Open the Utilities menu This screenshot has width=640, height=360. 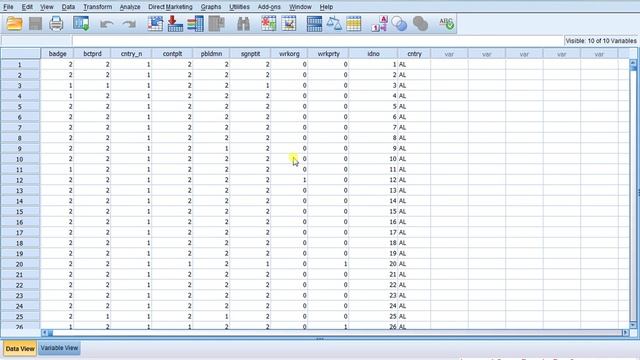[x=239, y=7]
